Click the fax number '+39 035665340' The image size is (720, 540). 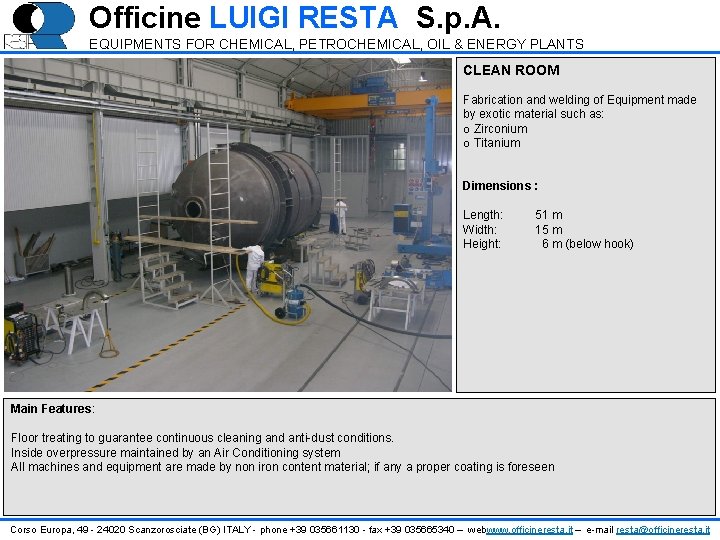coord(419,530)
